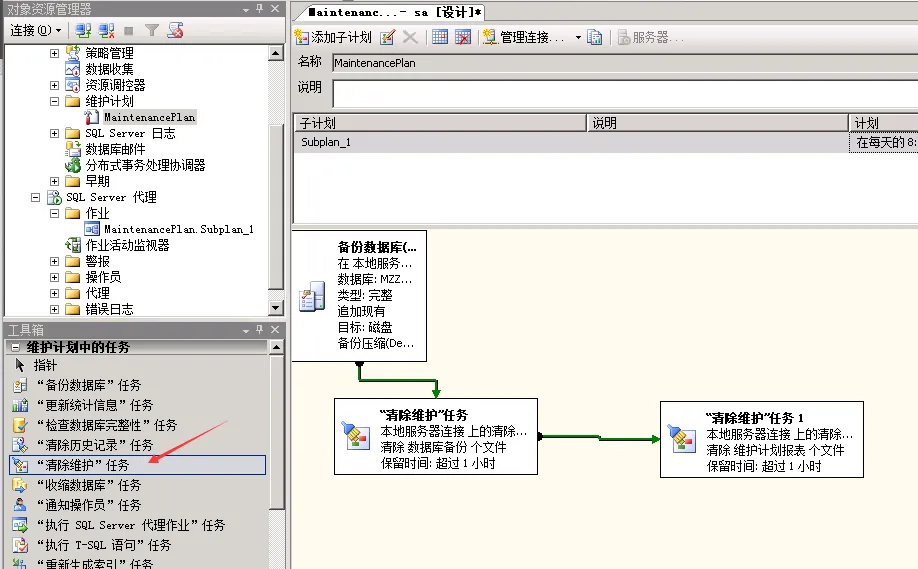Screen dimensions: 918x569
Task: Open the dropdown arrow beside 管理连接
Action: coord(578,37)
